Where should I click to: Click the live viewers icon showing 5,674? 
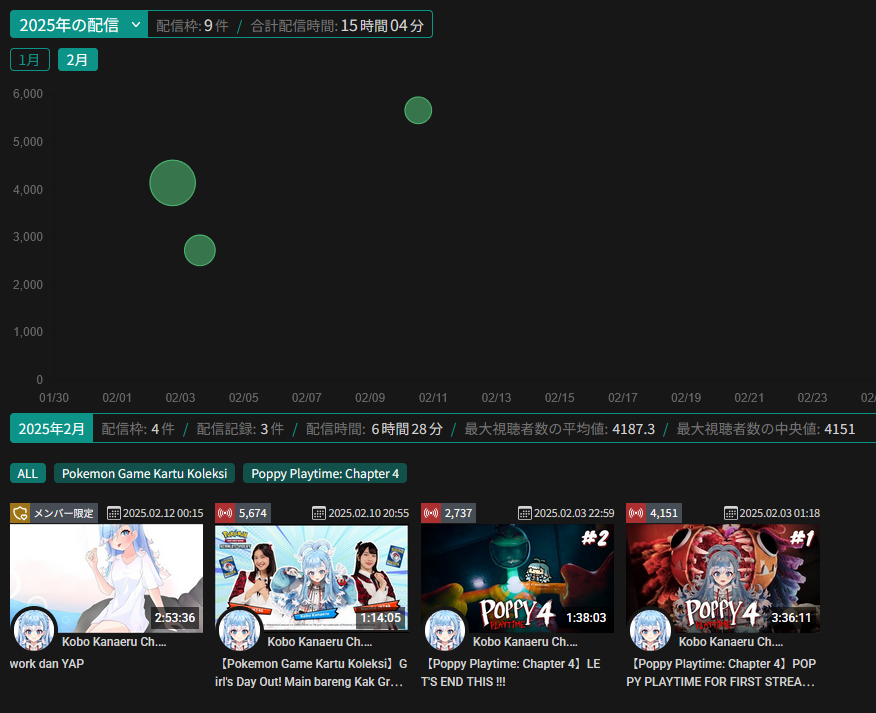click(x=225, y=513)
